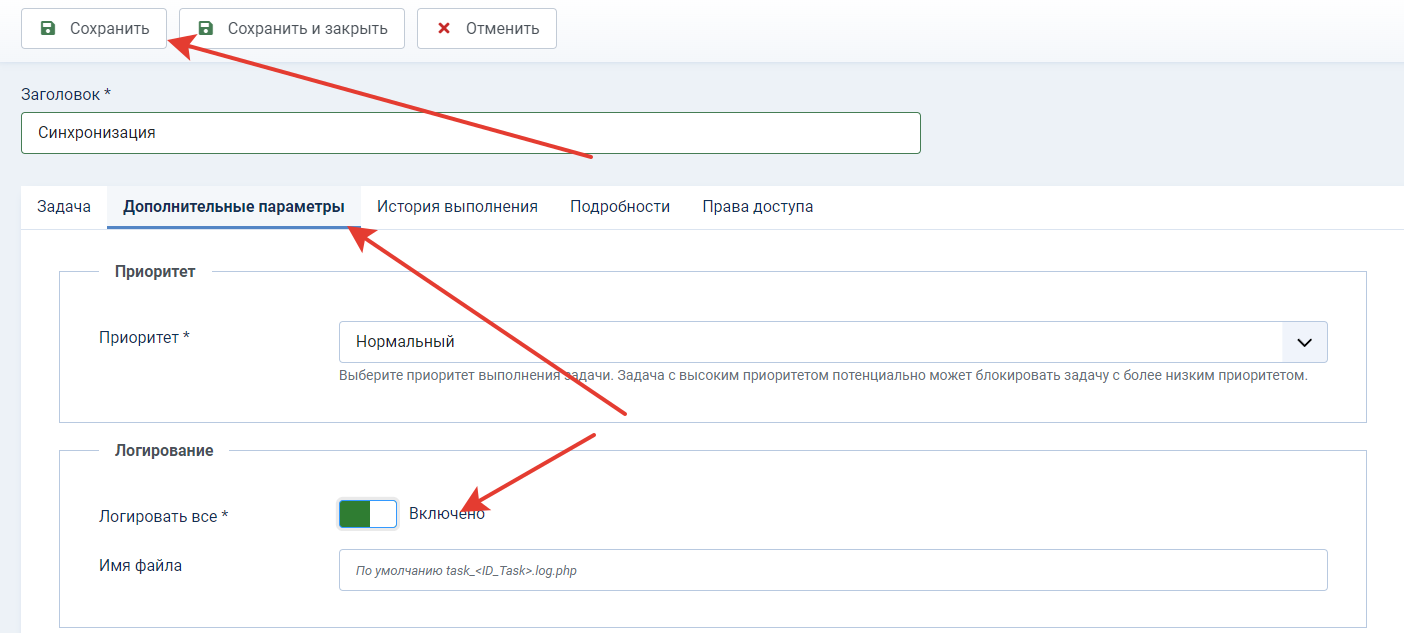Viewport: 1404px width, 633px height.
Task: Click the Имя файла label
Action: pyautogui.click(x=140, y=565)
